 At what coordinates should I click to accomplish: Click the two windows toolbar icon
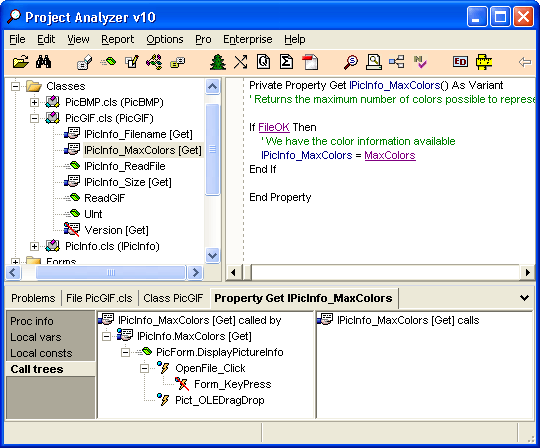178,62
